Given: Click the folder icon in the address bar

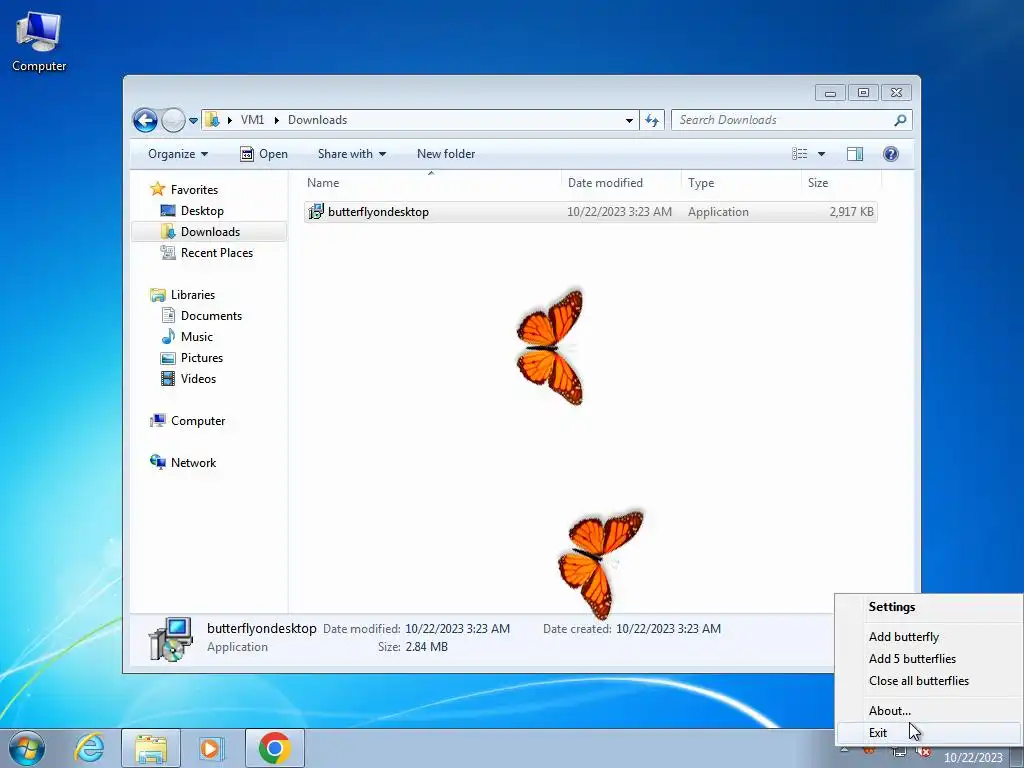Looking at the screenshot, I should 212,120.
